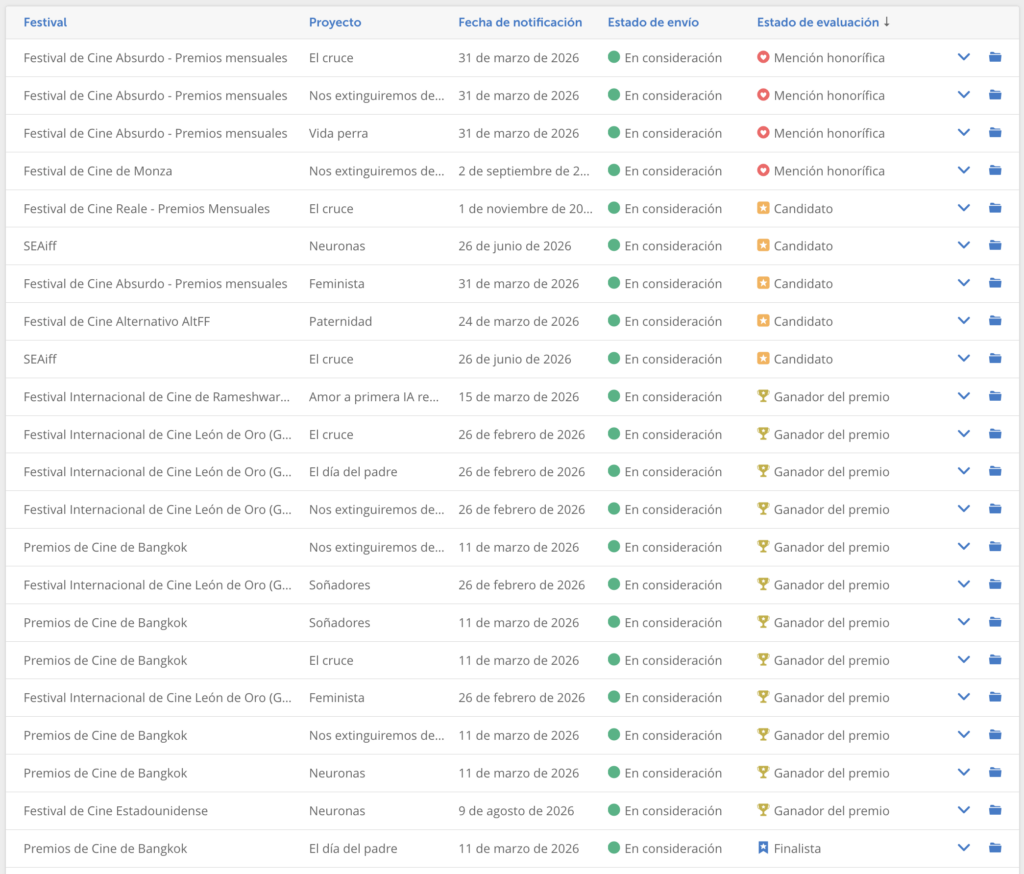
Task: Open folder icon for Festival de Cine de Monza row
Action: pyautogui.click(x=995, y=171)
